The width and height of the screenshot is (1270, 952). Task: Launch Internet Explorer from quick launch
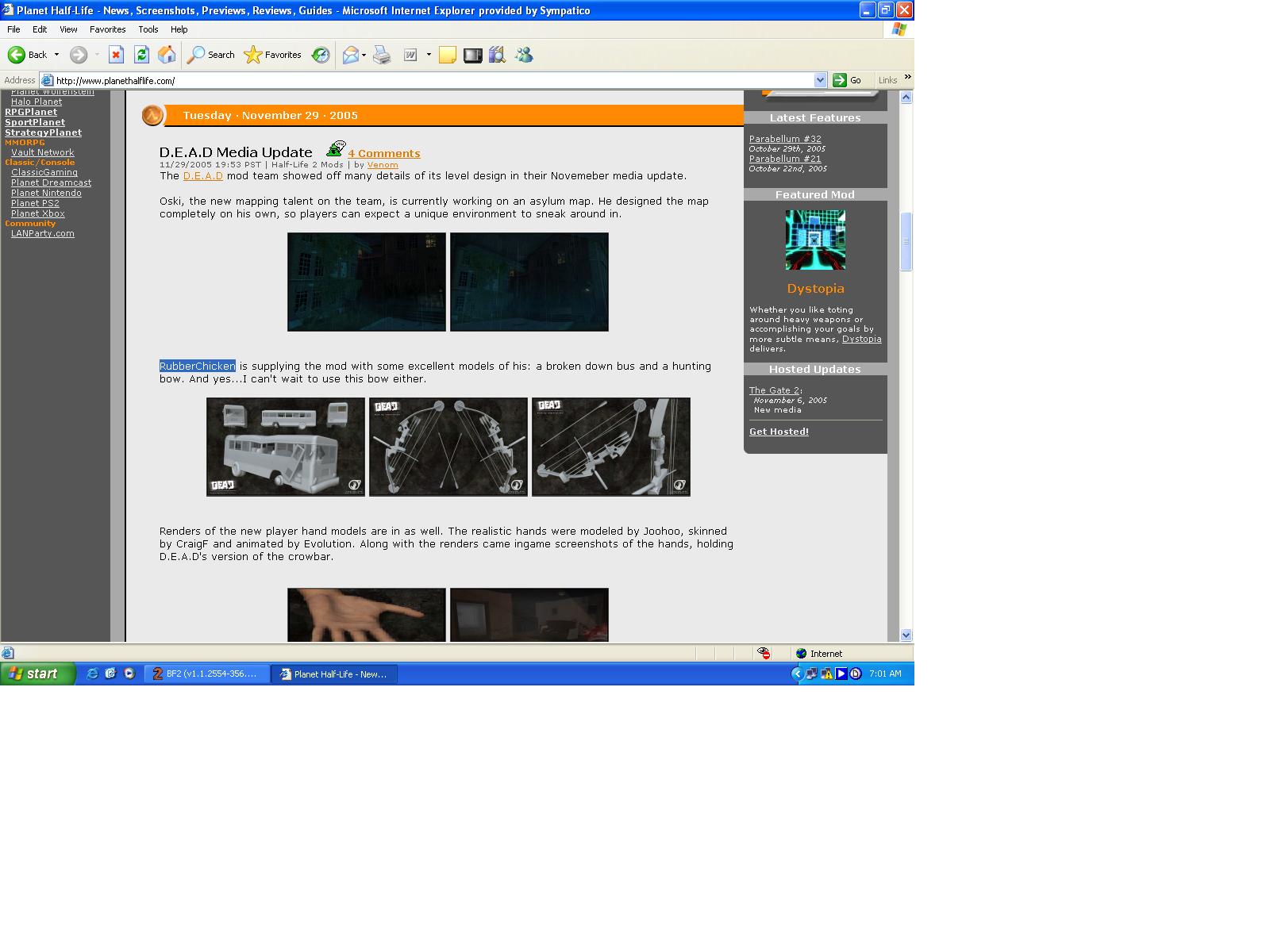pos(92,674)
